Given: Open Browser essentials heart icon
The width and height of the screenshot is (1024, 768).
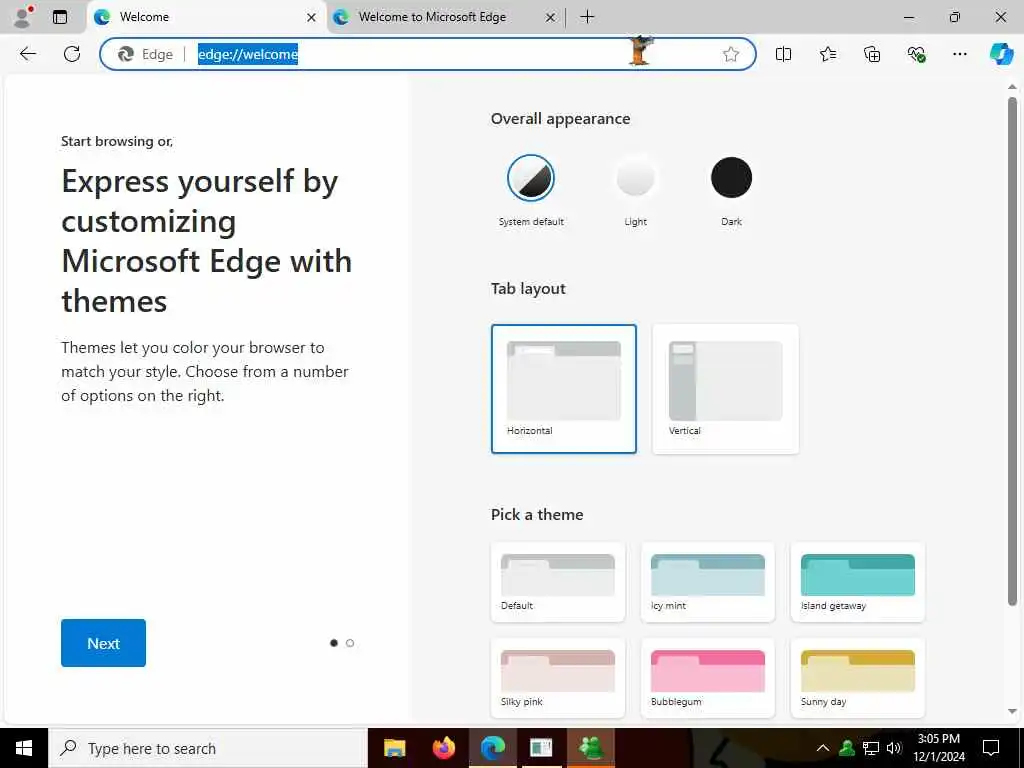Looking at the screenshot, I should 916,54.
